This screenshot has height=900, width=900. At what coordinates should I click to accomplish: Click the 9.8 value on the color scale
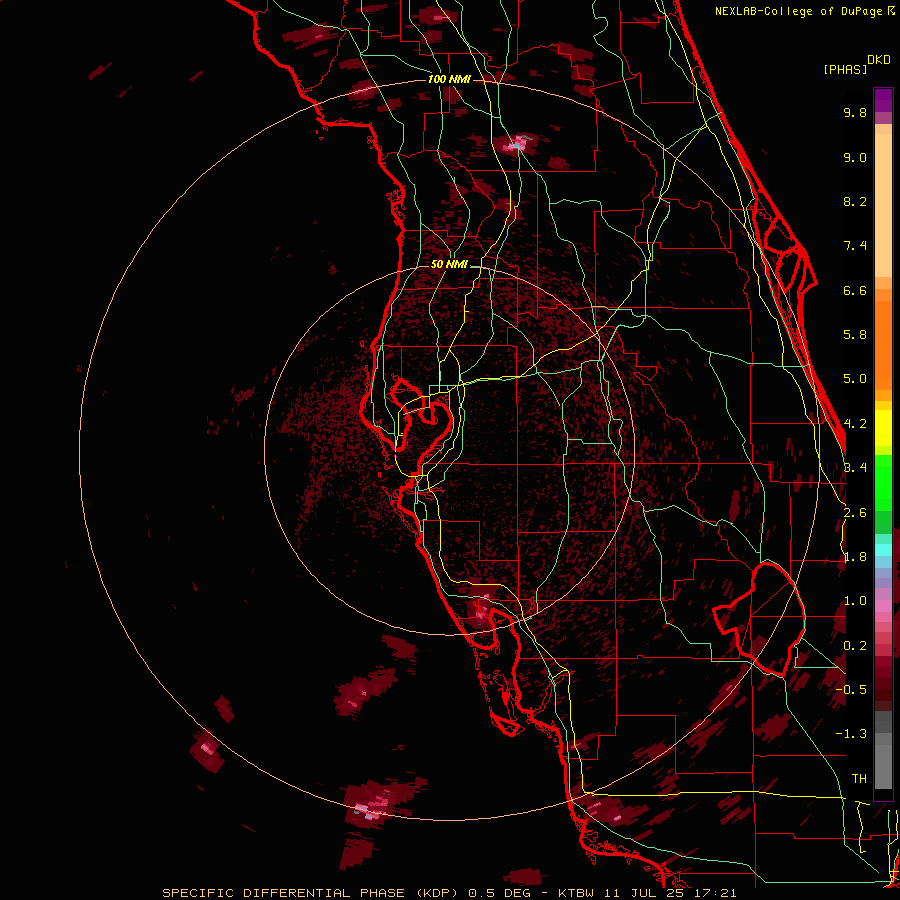(855, 112)
